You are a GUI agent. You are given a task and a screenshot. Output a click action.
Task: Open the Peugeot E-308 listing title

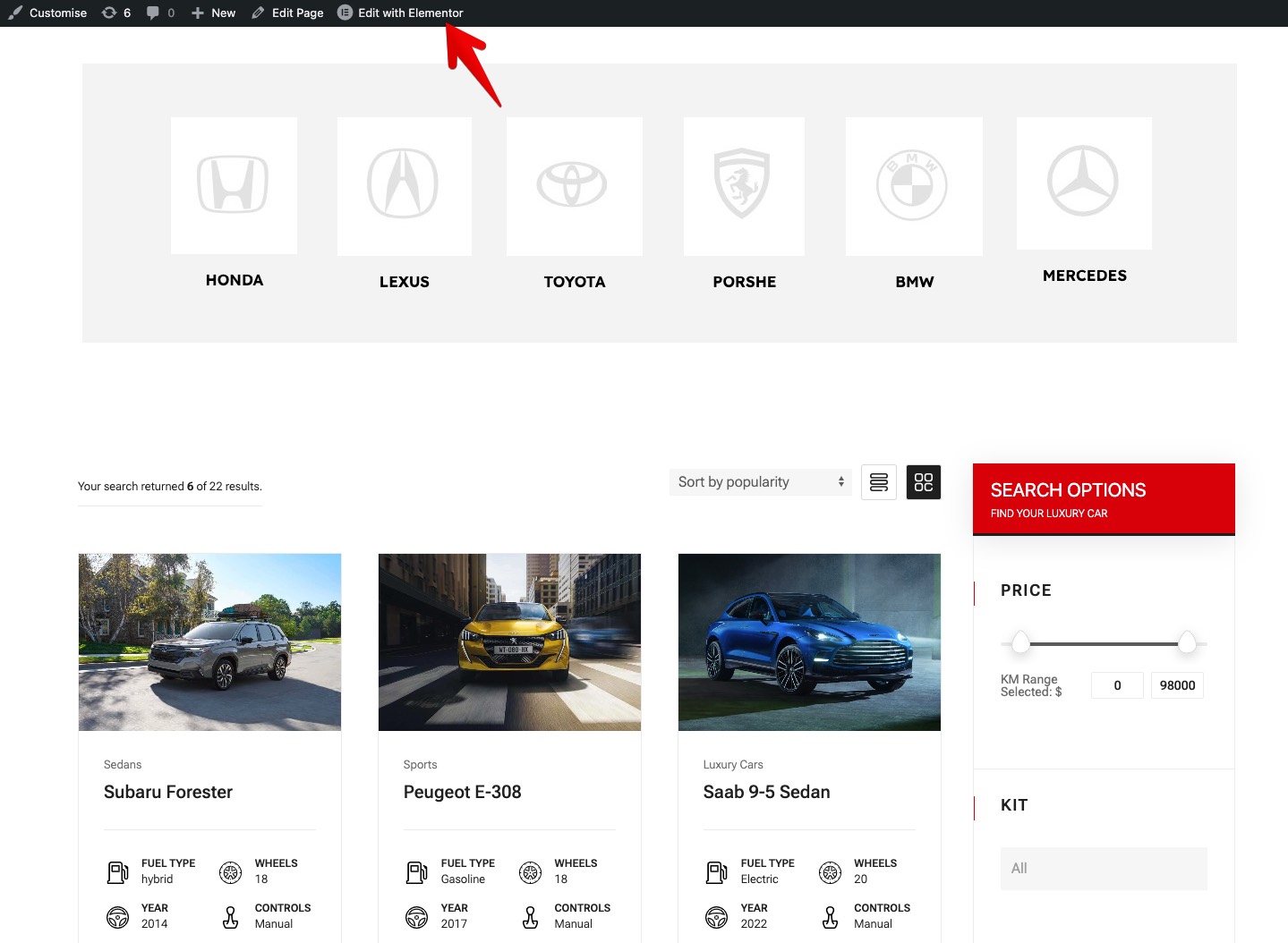coord(462,792)
